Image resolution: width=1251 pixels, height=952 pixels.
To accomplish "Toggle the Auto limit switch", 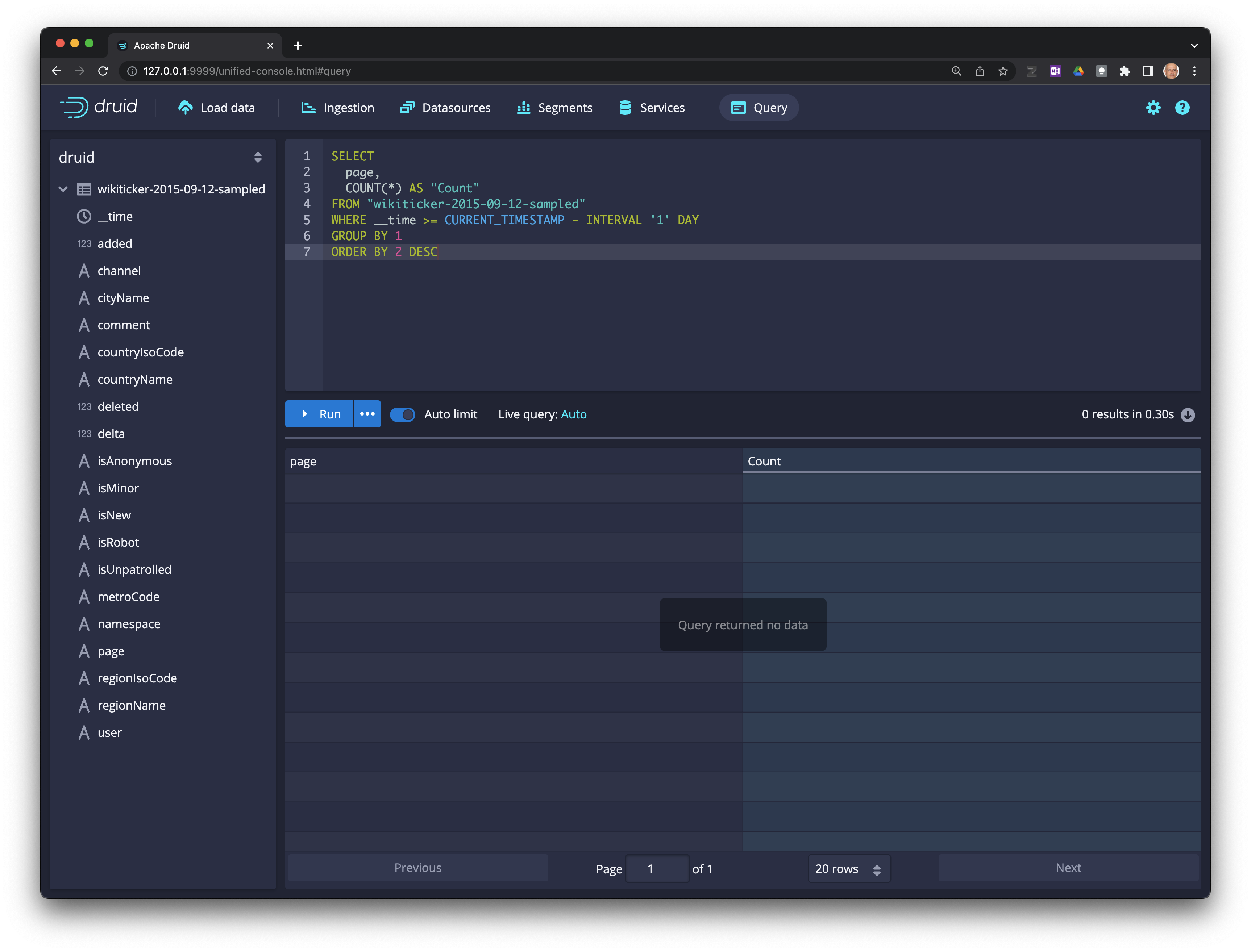I will (403, 415).
